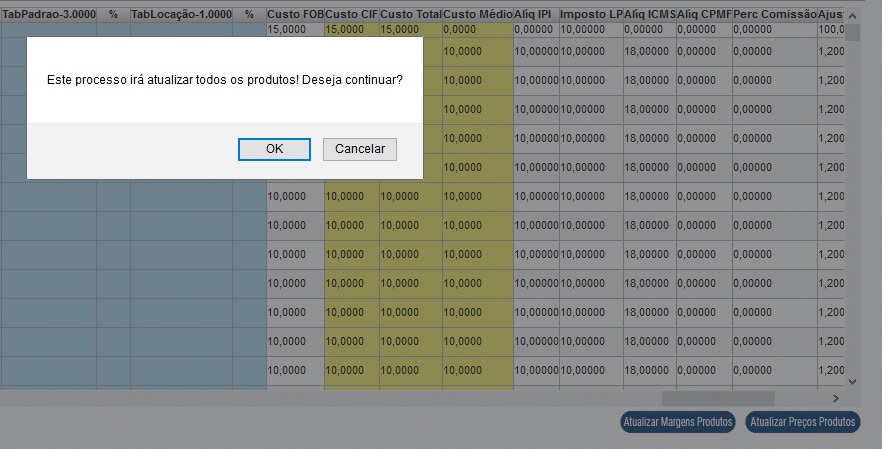Select the TabPadrao-3.0000 column header
The height and width of the screenshot is (449, 882).
[x=48, y=14]
